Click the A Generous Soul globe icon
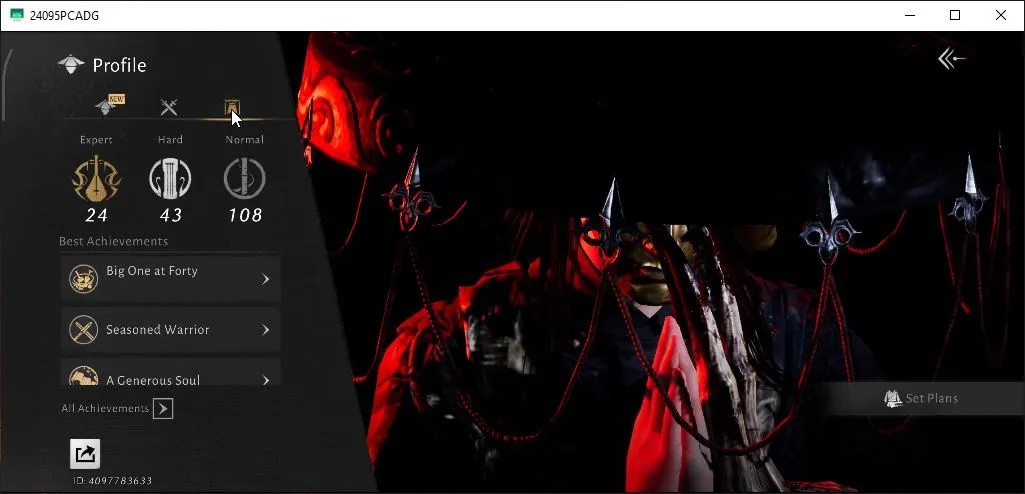The width and height of the screenshot is (1025, 494). pos(84,375)
